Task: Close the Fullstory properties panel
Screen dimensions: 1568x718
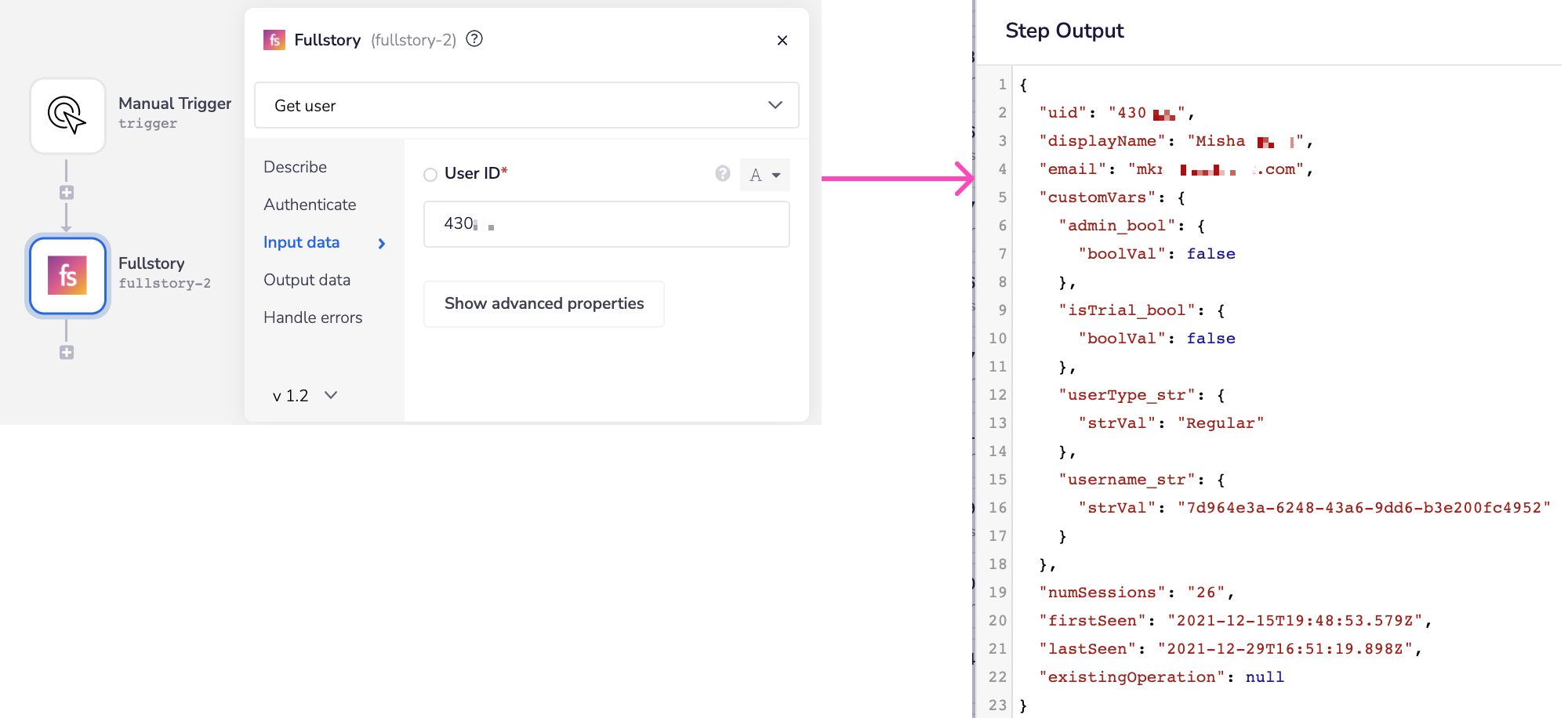Action: click(x=782, y=41)
